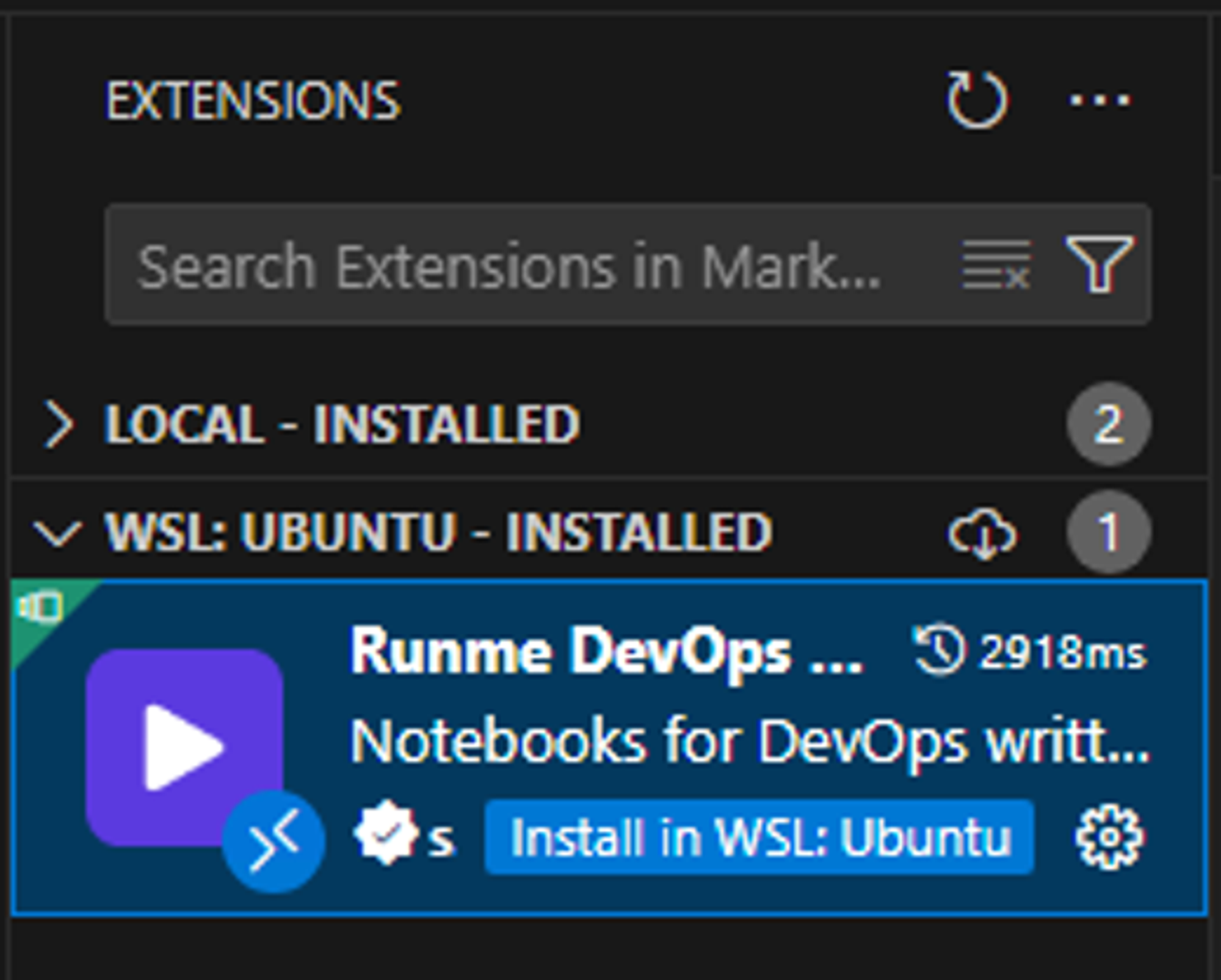Click the green preview corner ribbon icon
Viewport: 1221px width, 980px height.
coord(41,607)
